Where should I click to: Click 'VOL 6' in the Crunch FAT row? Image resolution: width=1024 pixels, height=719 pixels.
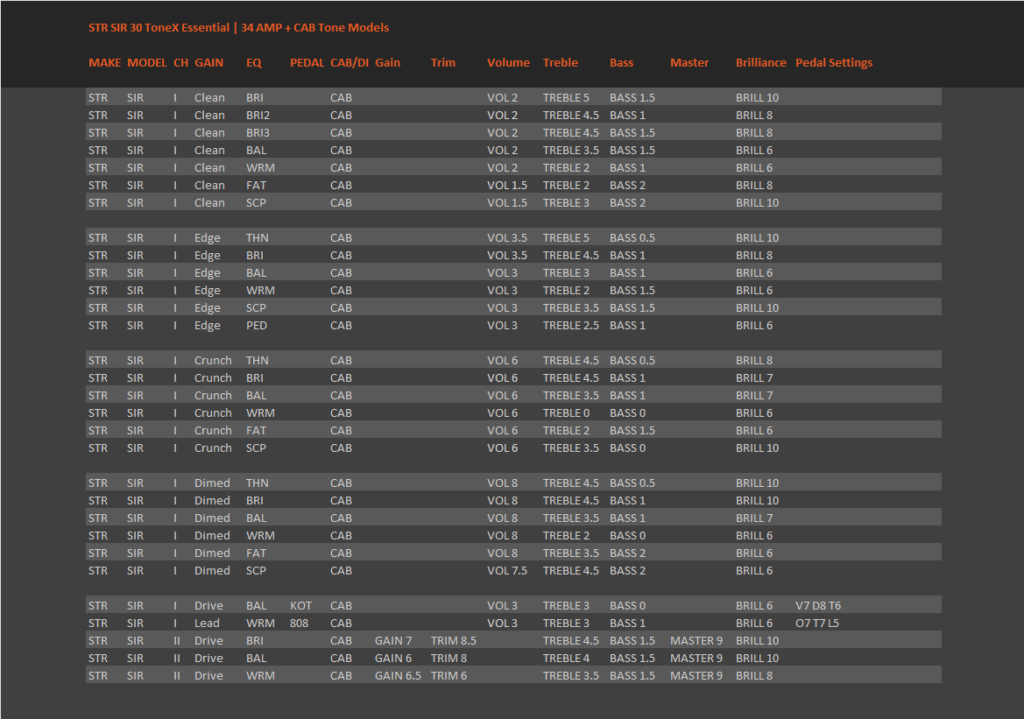[502, 431]
